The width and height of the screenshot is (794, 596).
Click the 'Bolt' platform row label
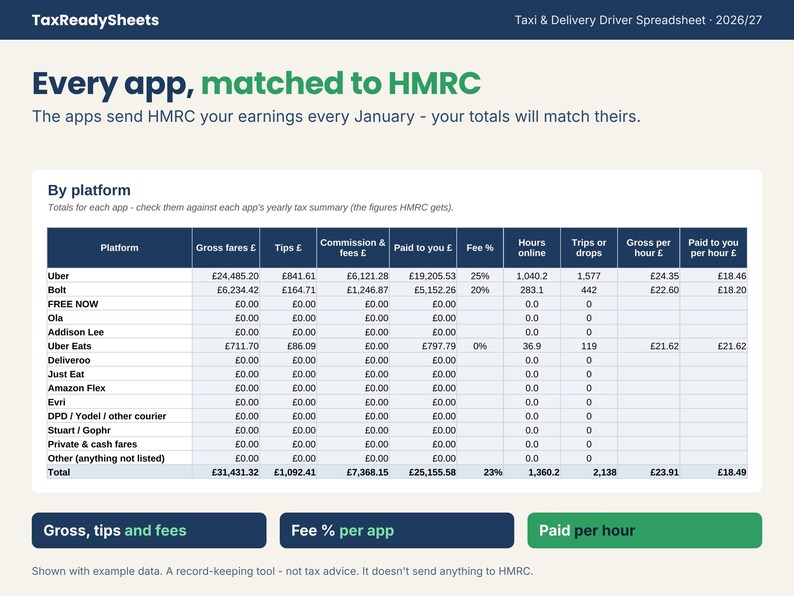(x=57, y=290)
